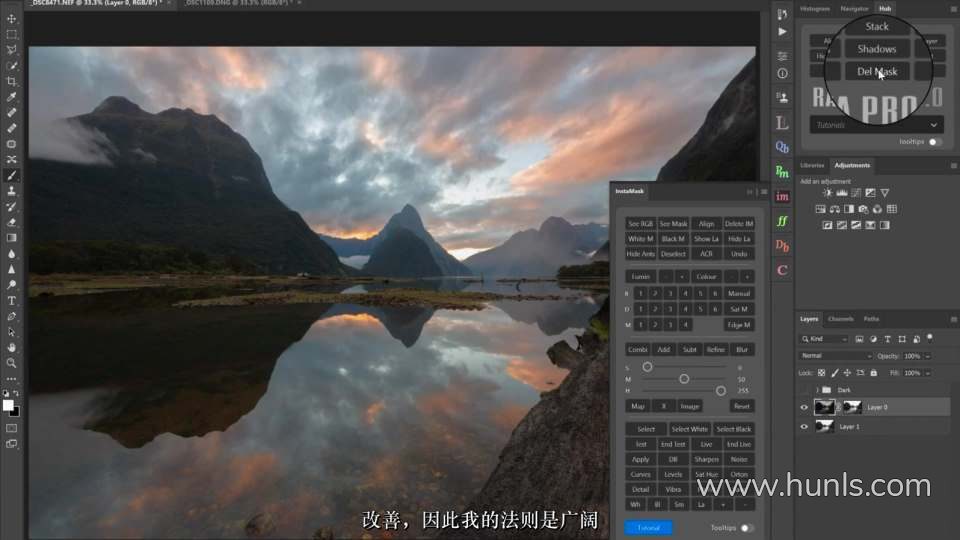Open the Normal blend mode dropdown

click(x=836, y=356)
